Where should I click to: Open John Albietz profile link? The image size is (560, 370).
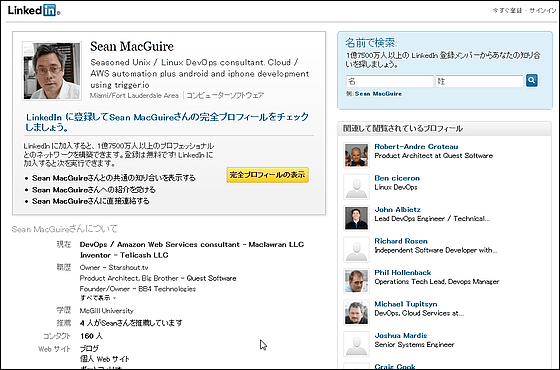click(398, 209)
